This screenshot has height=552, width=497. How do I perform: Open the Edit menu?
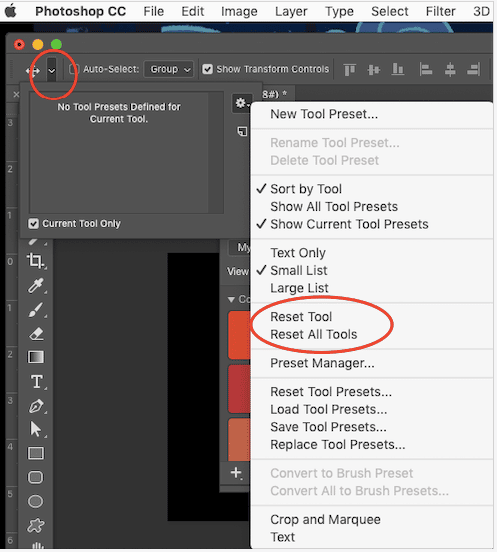[x=193, y=11]
